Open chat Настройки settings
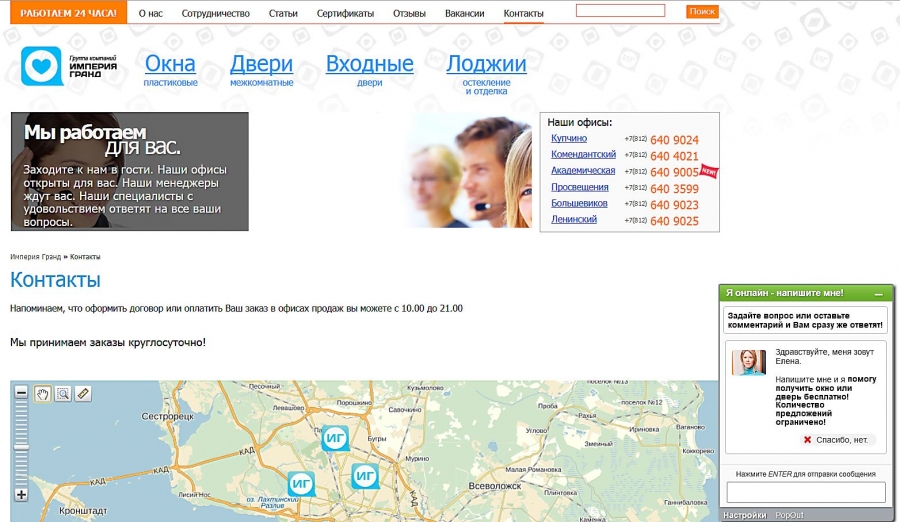 745,515
